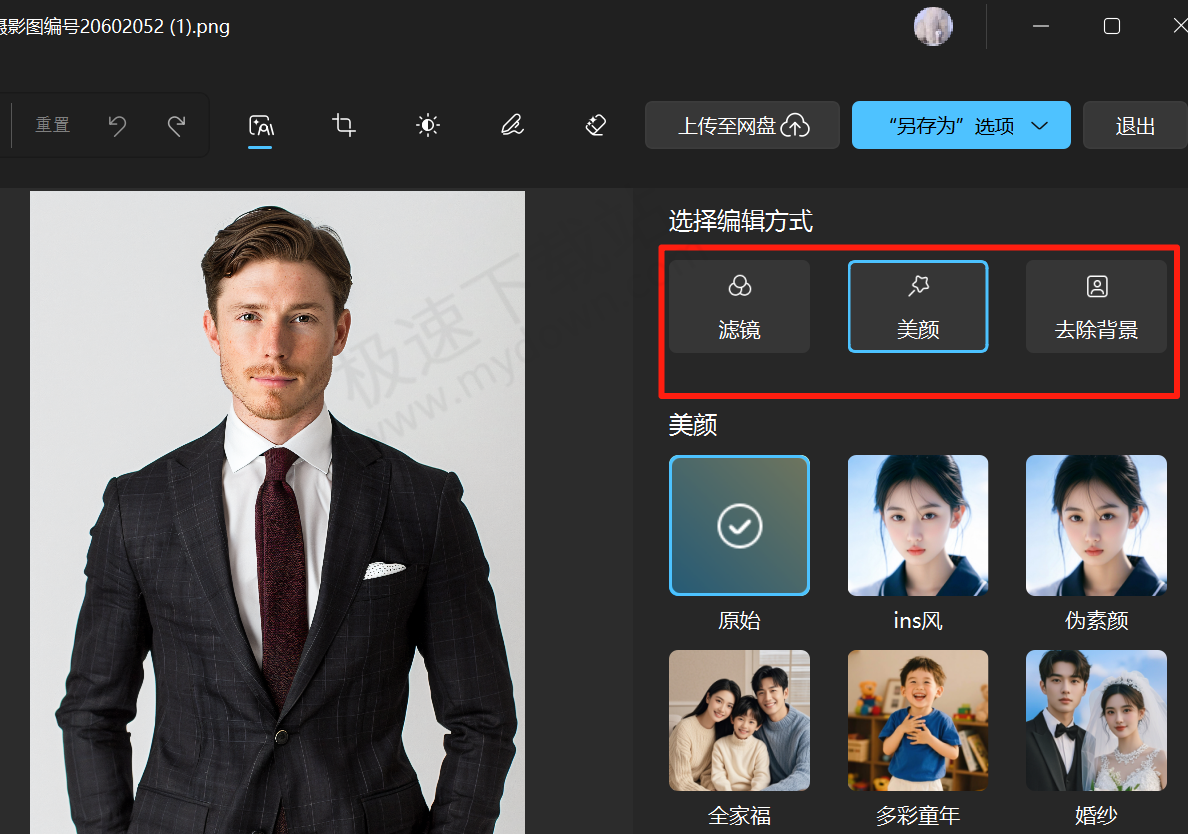Click the undo arrow icon
Viewport: 1188px width, 834px height.
point(118,125)
